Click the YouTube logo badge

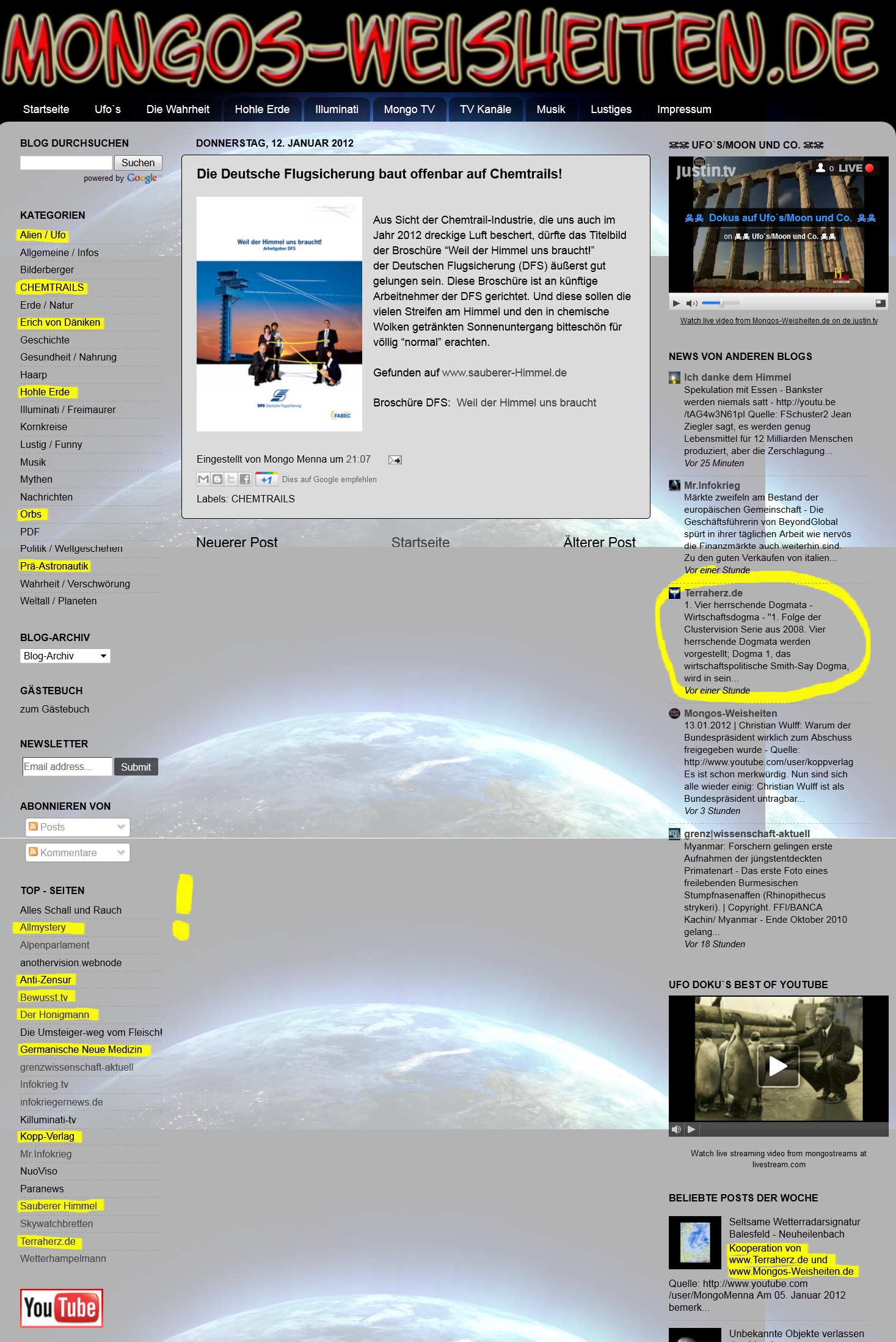pos(61,1308)
